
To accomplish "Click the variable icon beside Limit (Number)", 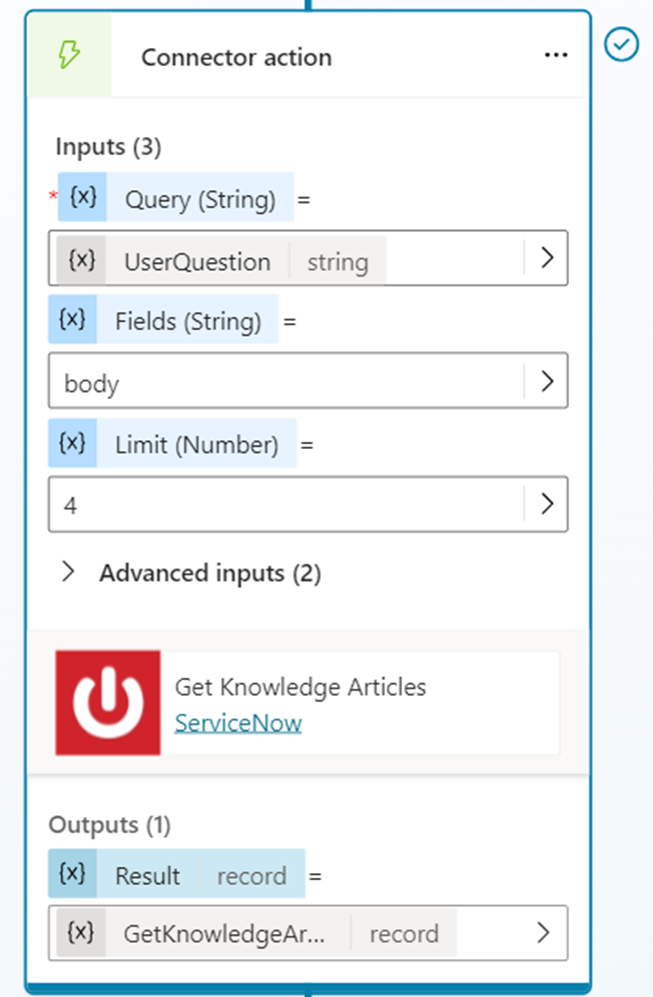I will pyautogui.click(x=72, y=444).
